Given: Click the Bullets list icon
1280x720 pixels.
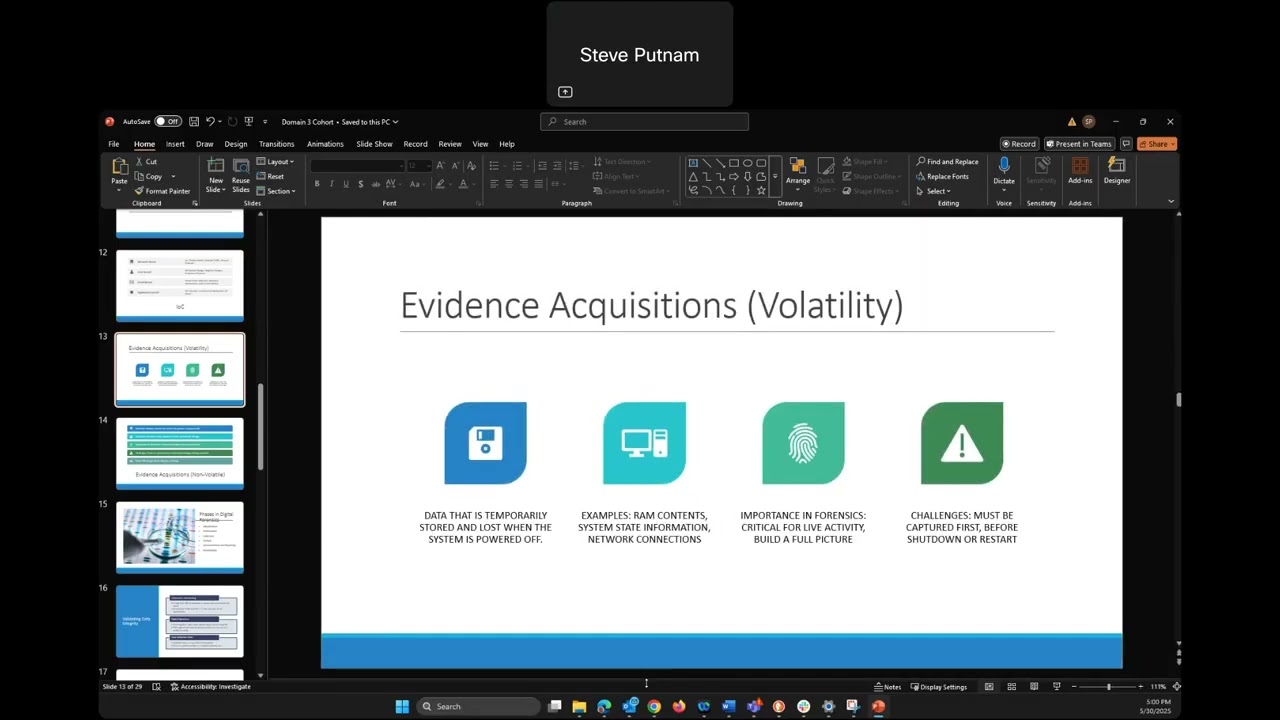Looking at the screenshot, I should [x=494, y=166].
